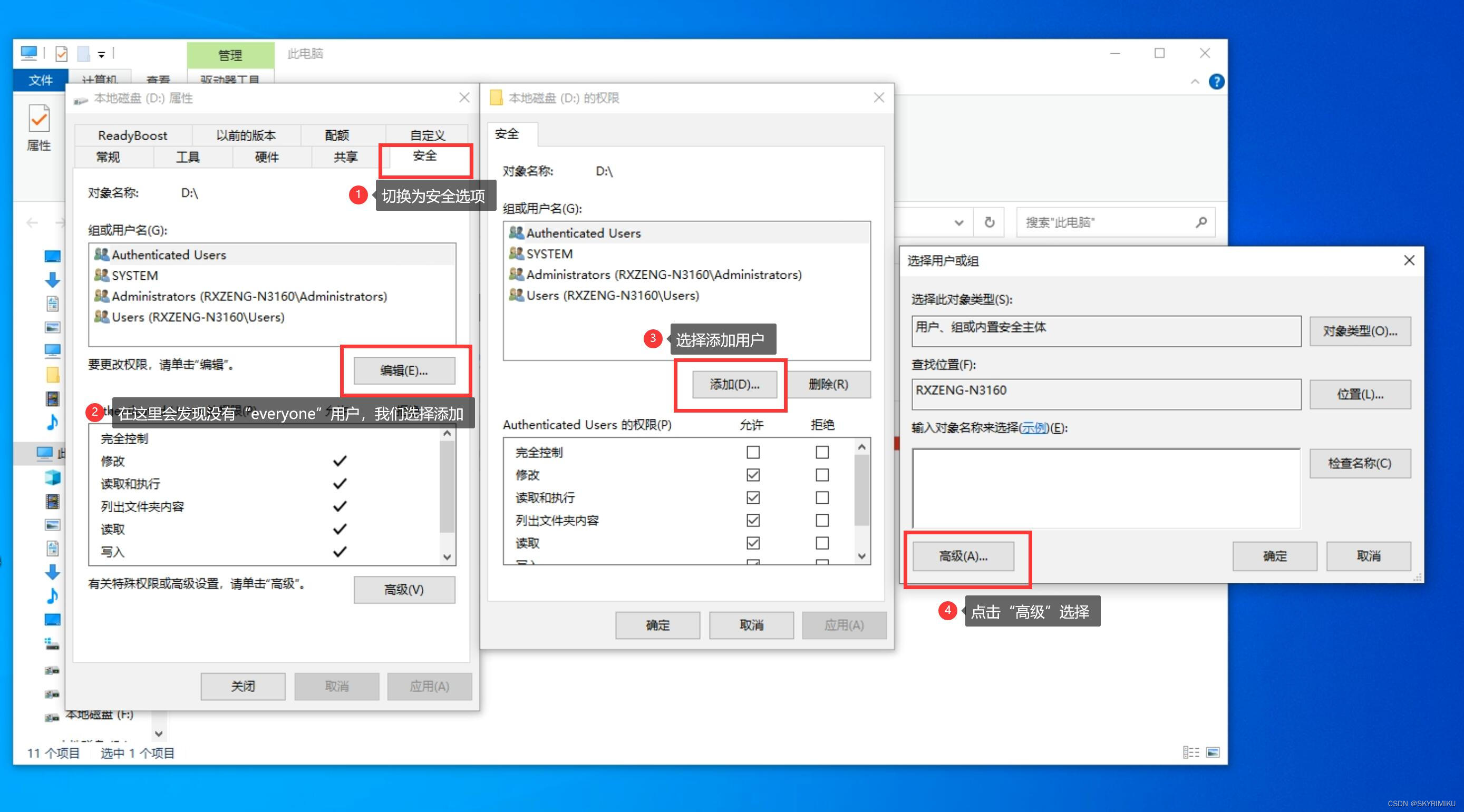Viewport: 1464px width, 812px height.
Task: Toggle Allow Modify checkbox
Action: pos(753,475)
